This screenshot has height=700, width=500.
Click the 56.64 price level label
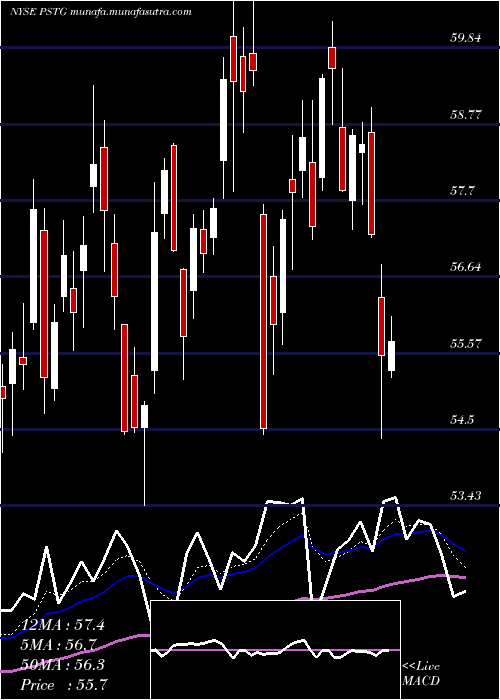(466, 267)
